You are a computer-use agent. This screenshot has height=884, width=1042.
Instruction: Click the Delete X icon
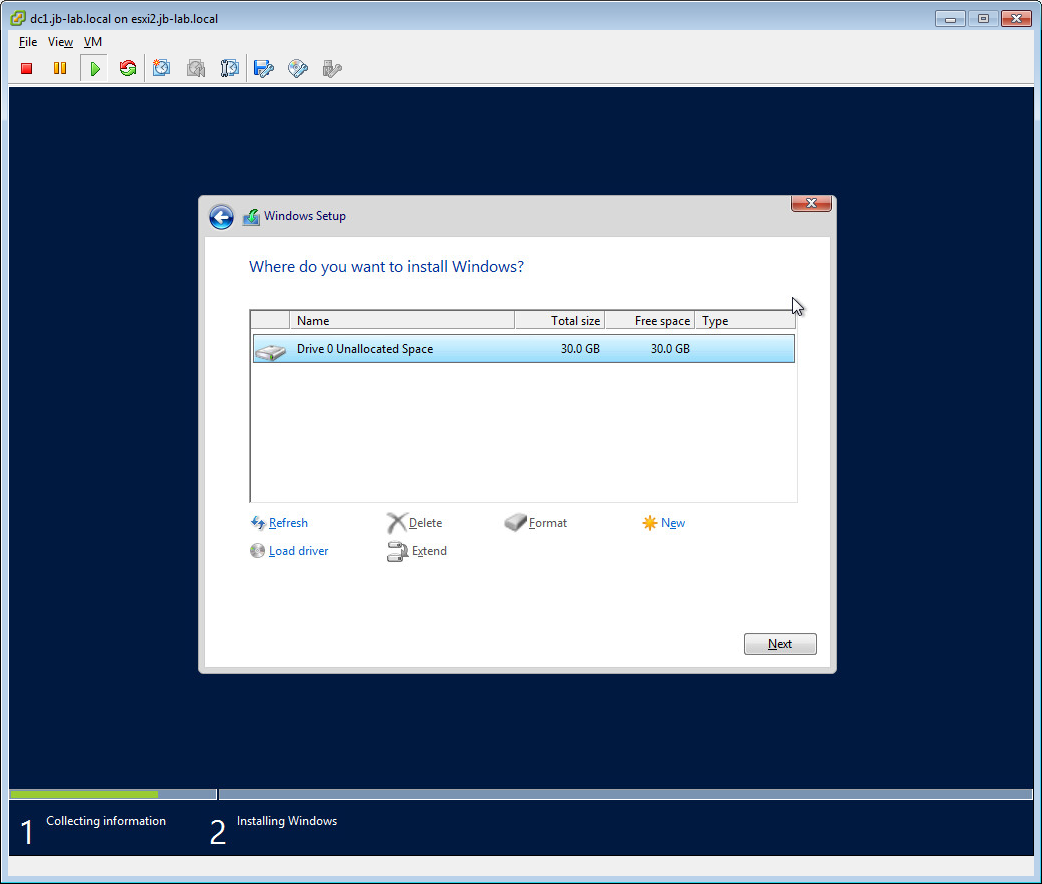(397, 523)
